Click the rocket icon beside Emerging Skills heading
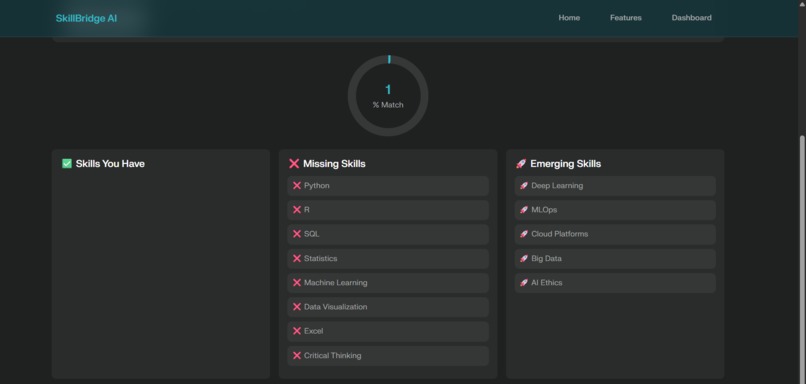This screenshot has height=384, width=806. click(521, 163)
